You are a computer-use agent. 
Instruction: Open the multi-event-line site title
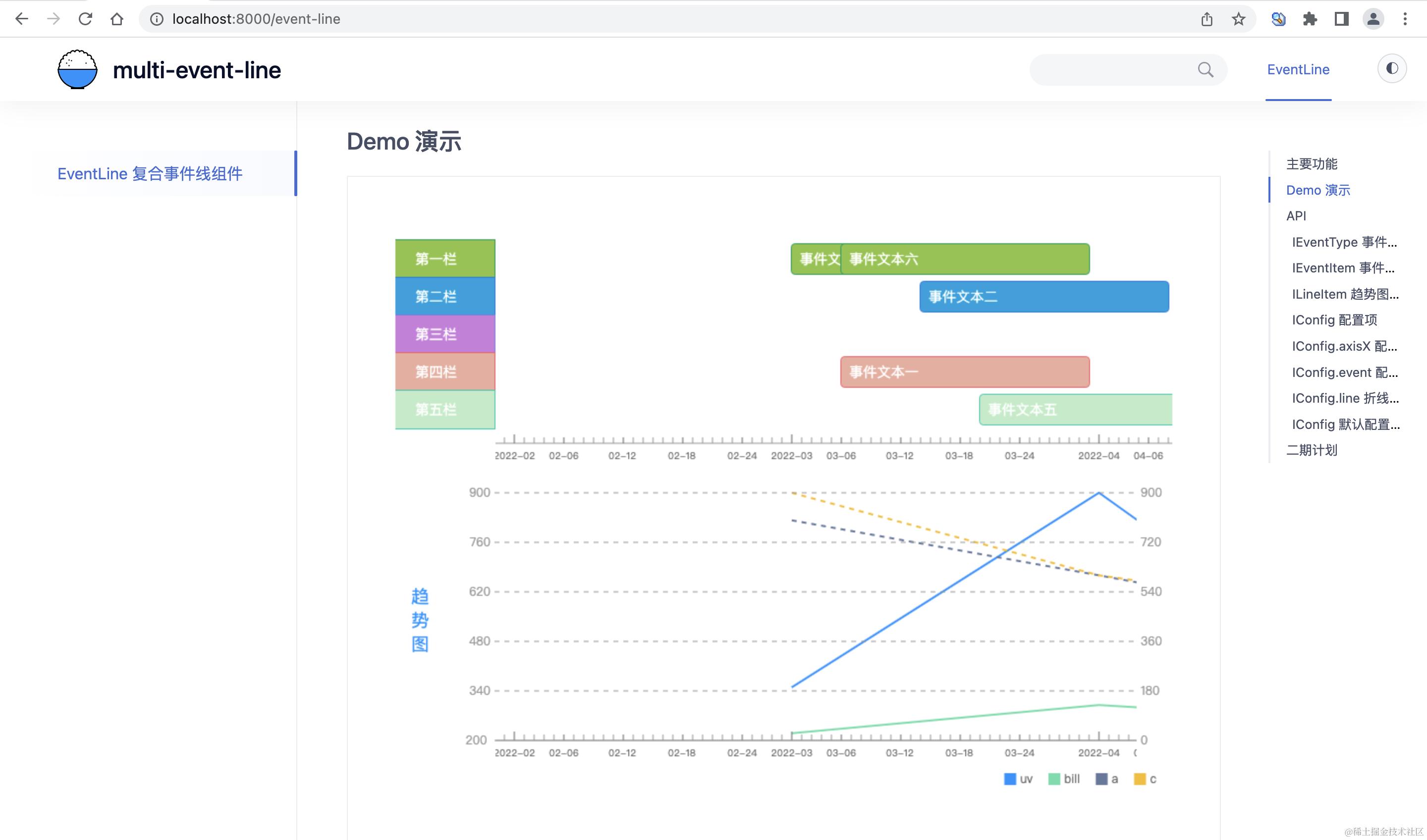tap(197, 70)
